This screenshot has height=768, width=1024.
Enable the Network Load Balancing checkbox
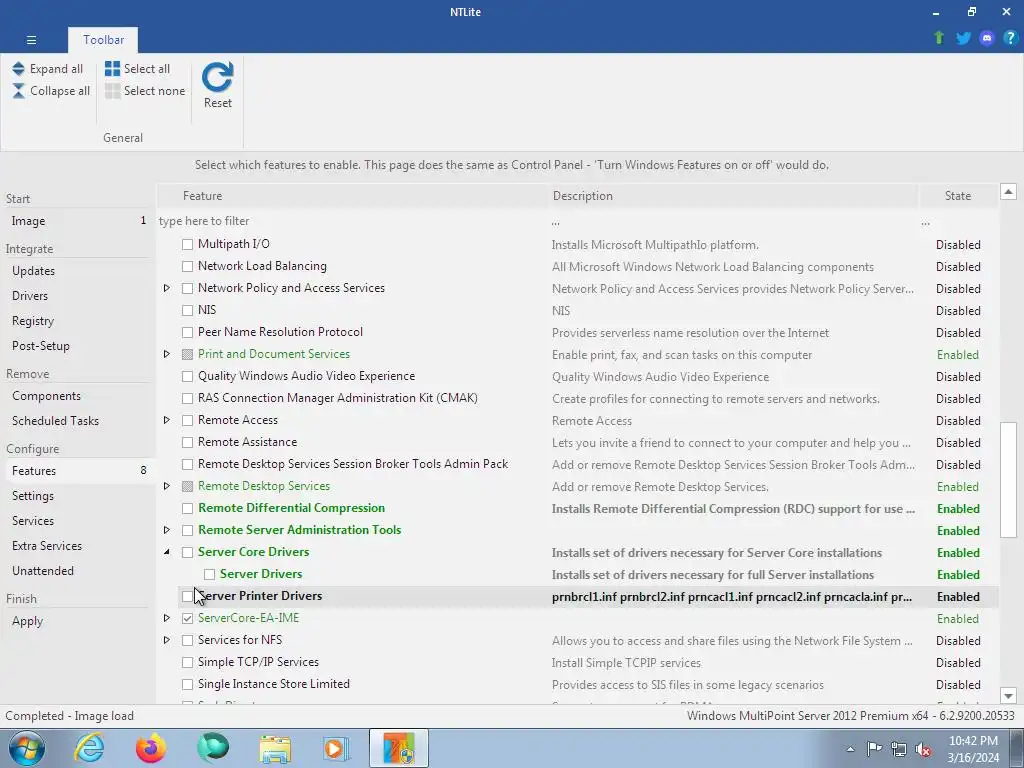click(x=187, y=266)
